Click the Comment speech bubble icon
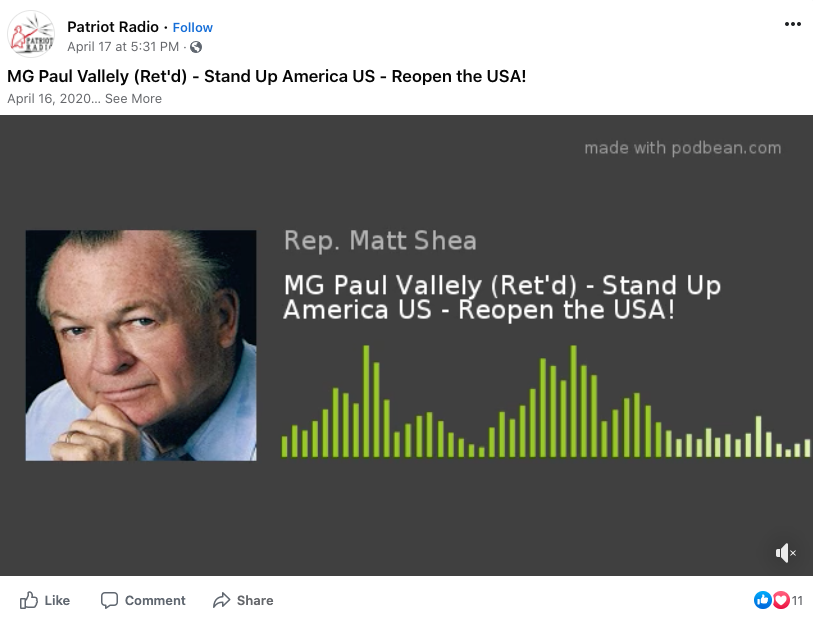Image resolution: width=813 pixels, height=618 pixels. (110, 600)
